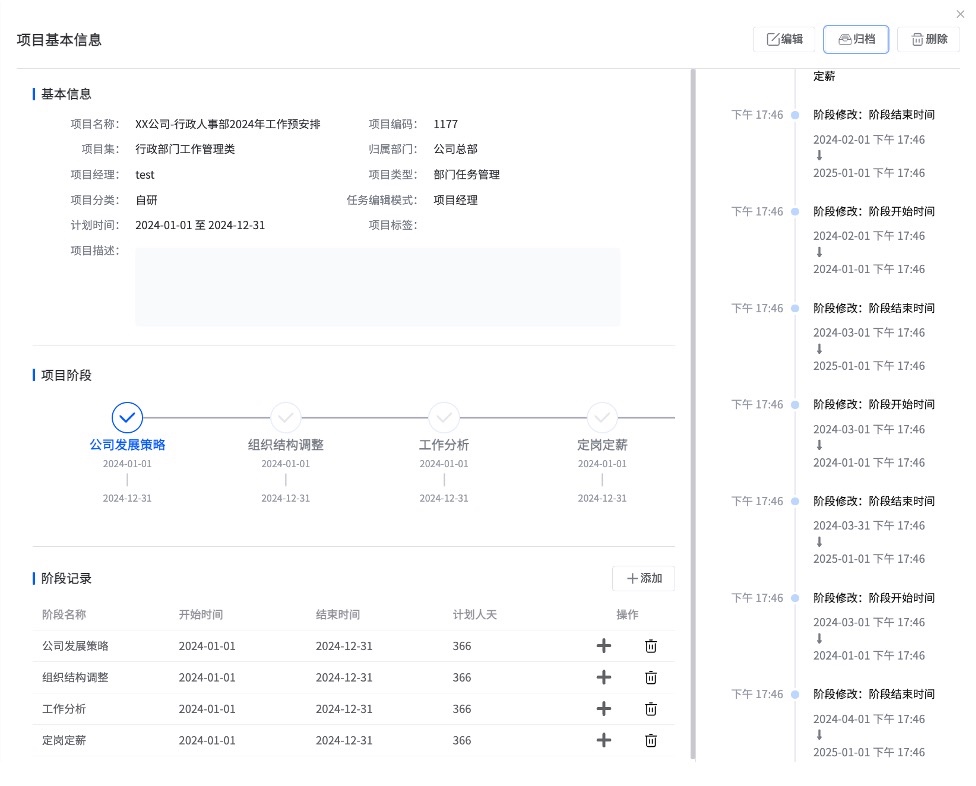Click project name XX公司-行政人事部2024年工作预安排

point(228,124)
